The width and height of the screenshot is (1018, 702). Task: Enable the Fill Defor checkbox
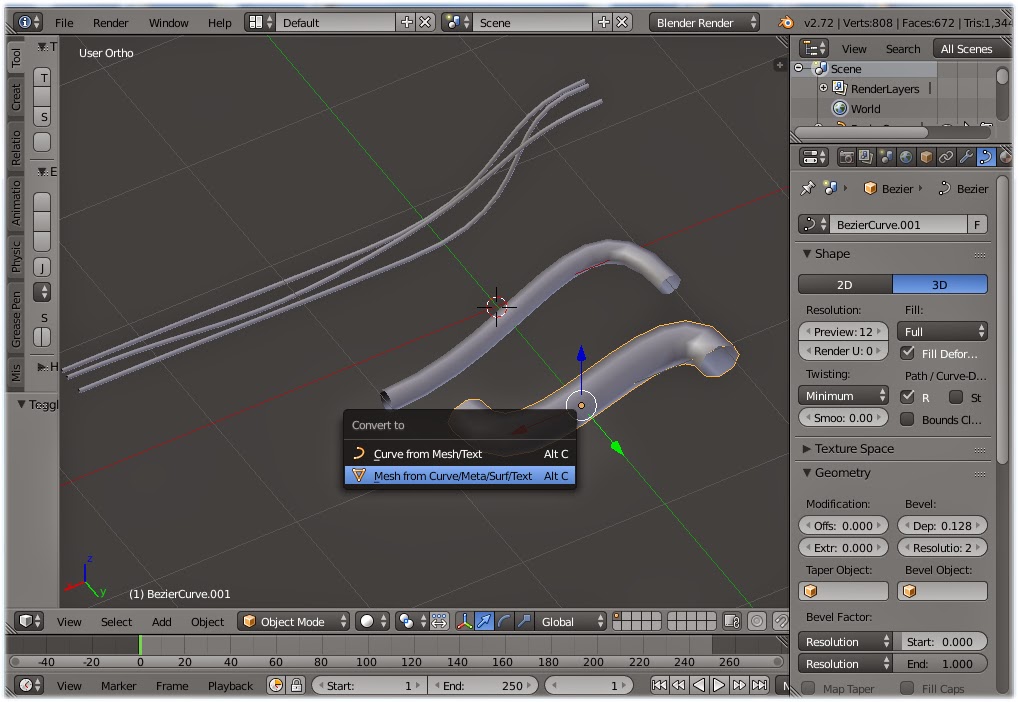click(909, 353)
